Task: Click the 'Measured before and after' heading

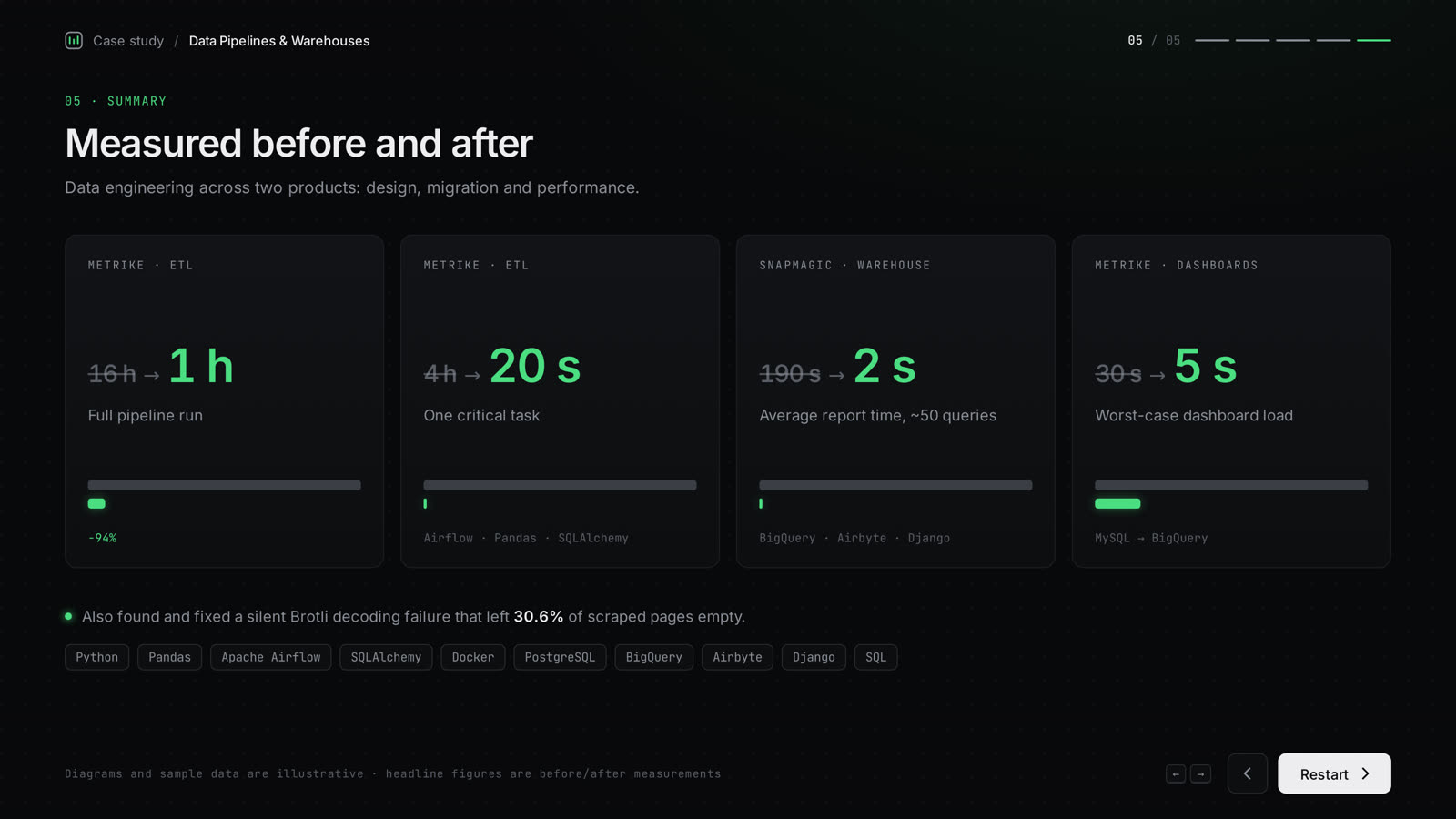Action: tap(298, 143)
